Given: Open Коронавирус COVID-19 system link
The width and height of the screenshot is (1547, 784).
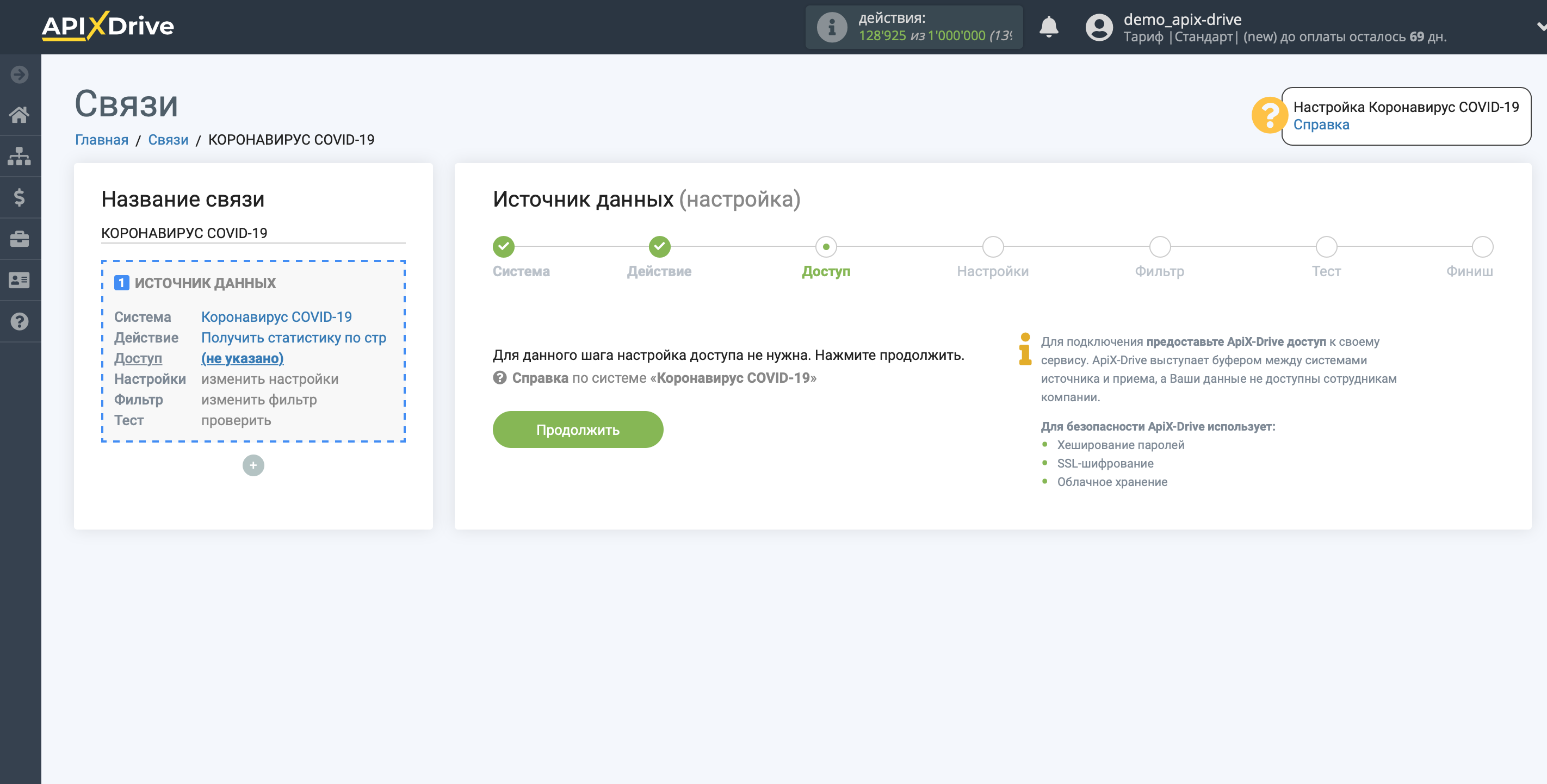Looking at the screenshot, I should click(x=276, y=317).
